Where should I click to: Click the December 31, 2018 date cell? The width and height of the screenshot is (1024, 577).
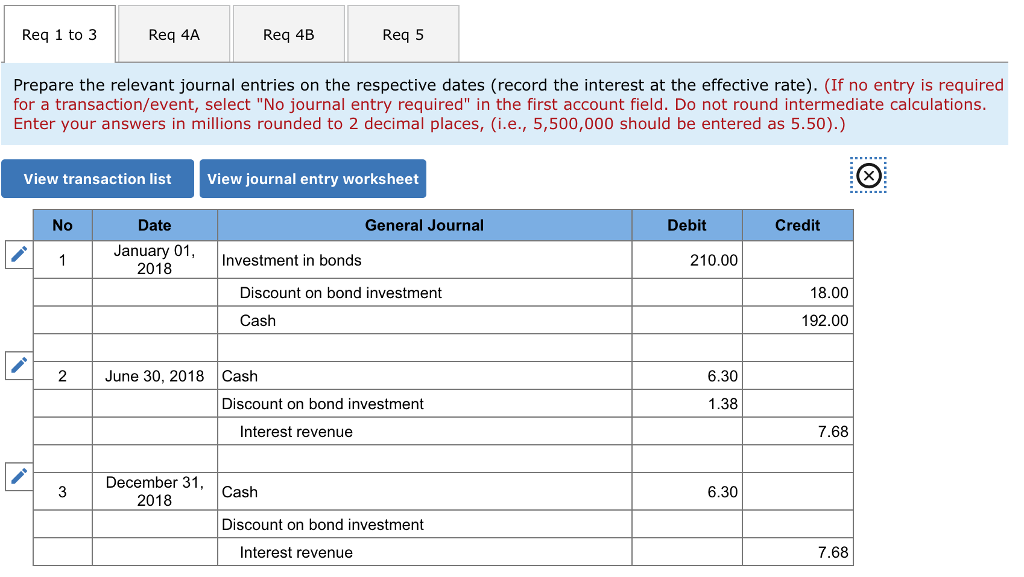click(155, 491)
